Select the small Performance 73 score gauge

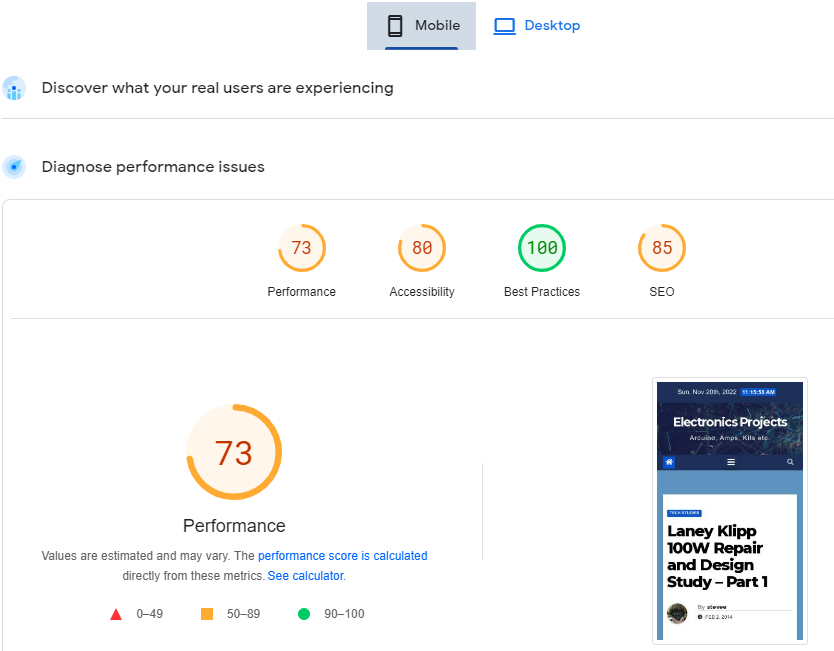tap(301, 248)
